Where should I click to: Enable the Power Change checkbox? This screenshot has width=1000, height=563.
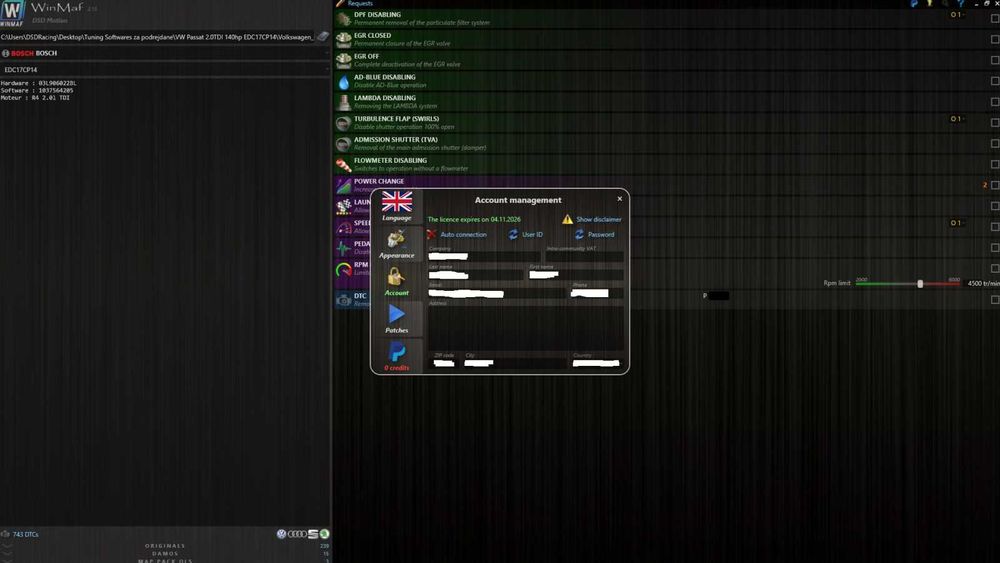994,186
